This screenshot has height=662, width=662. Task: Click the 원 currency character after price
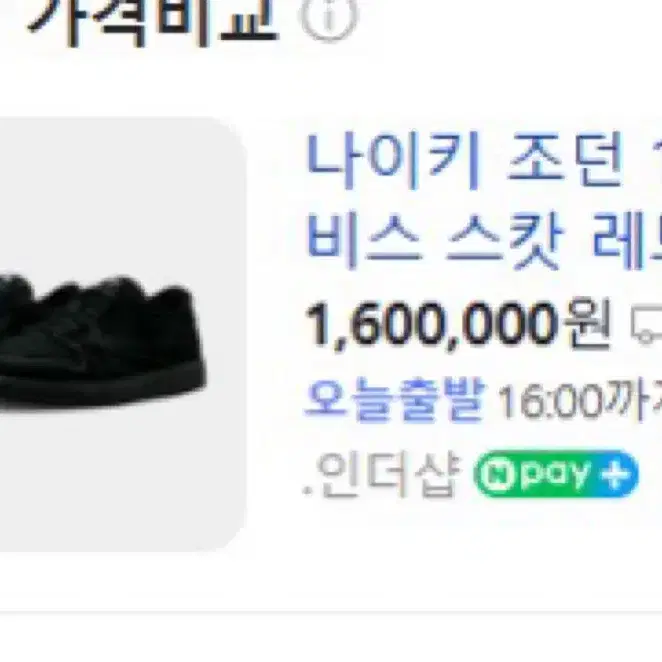click(x=587, y=324)
